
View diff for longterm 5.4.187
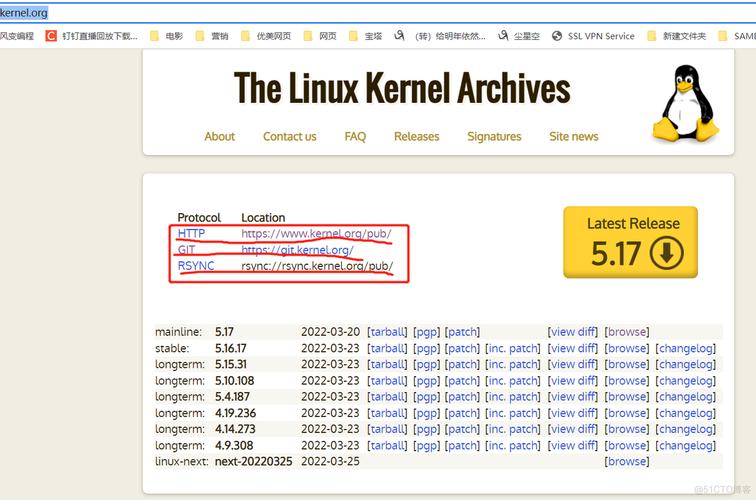tap(573, 396)
